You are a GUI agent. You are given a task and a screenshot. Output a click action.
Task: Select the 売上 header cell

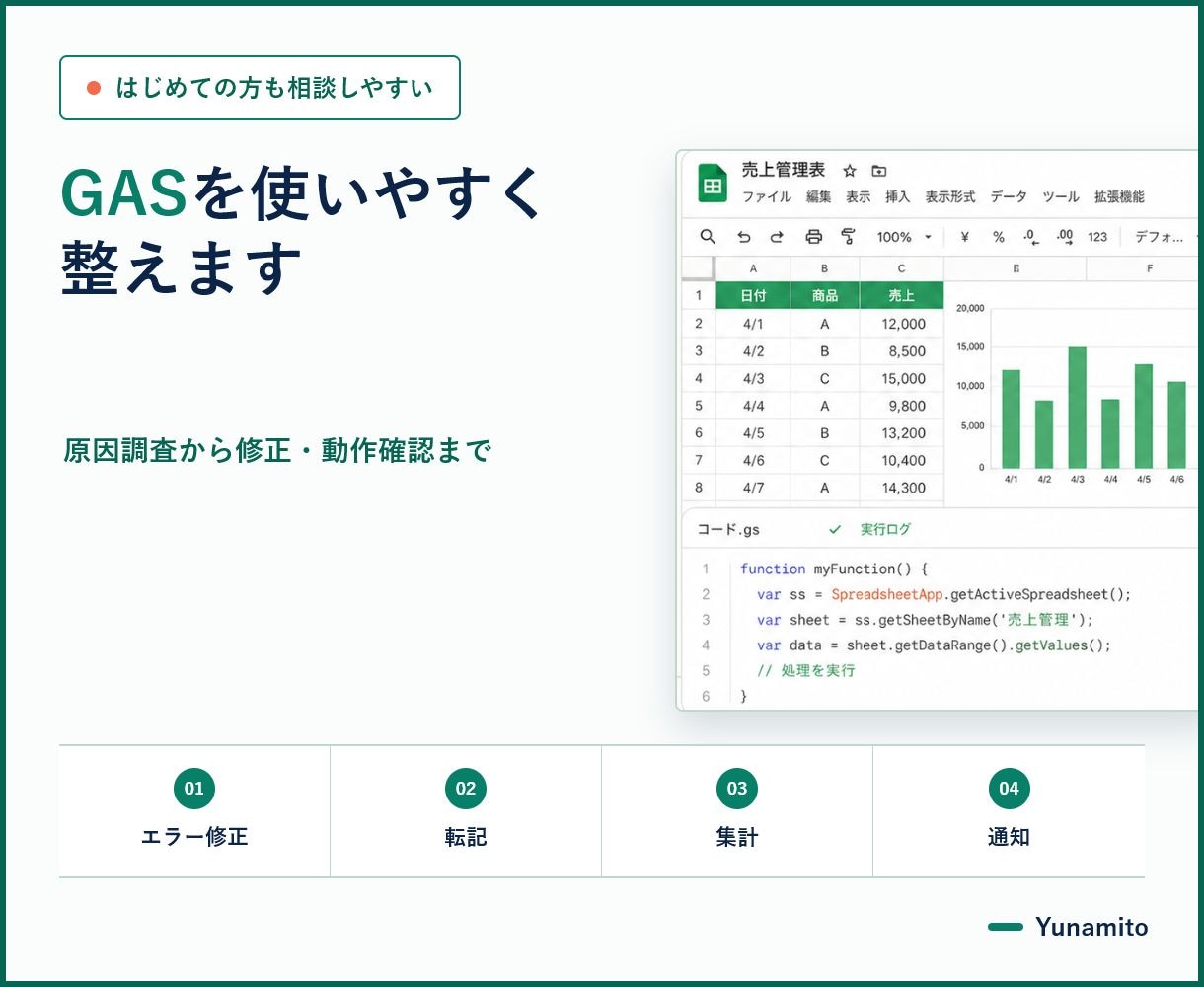tap(901, 295)
